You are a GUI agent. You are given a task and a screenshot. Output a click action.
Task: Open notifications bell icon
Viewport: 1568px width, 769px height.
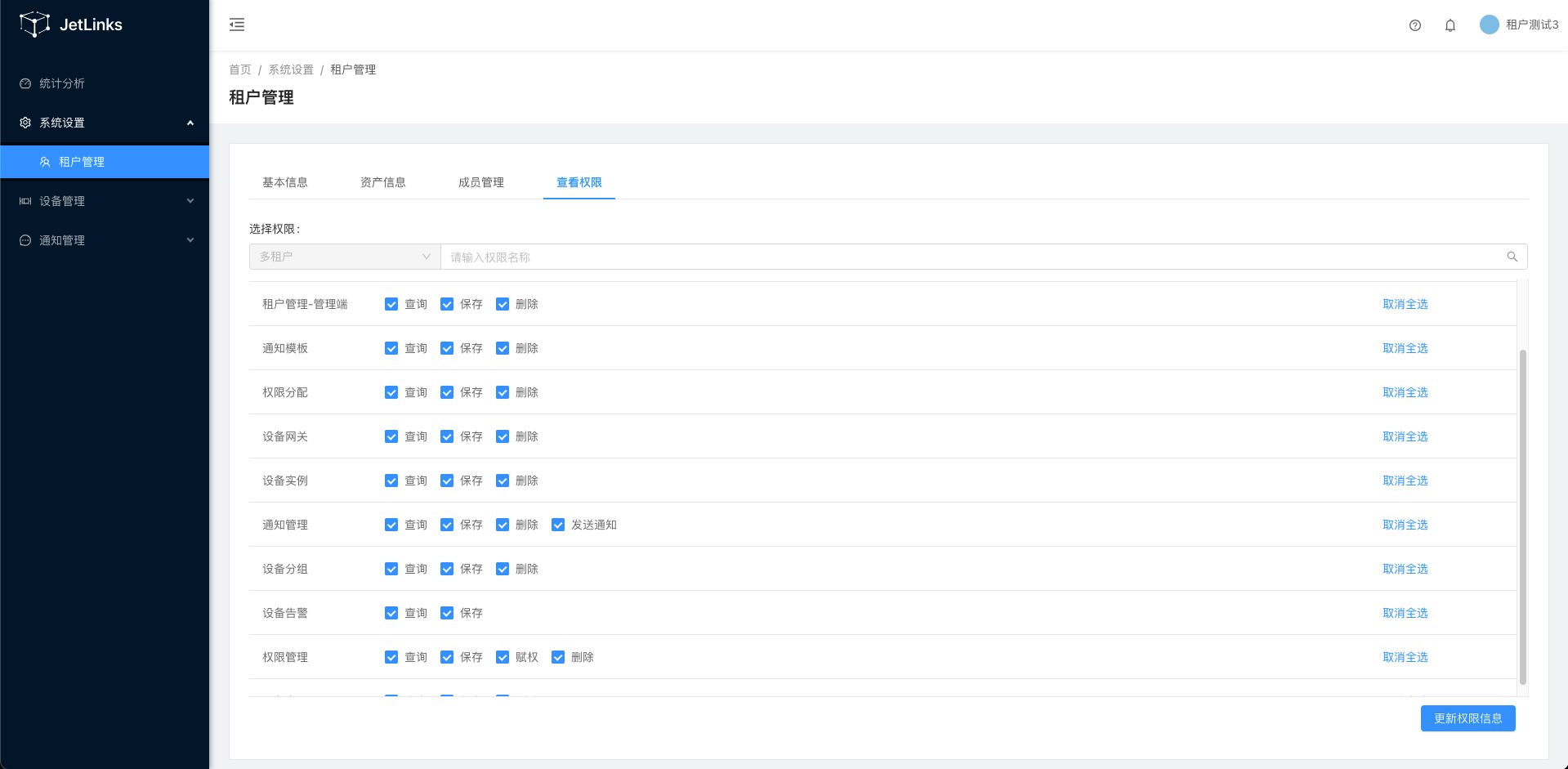[x=1450, y=25]
